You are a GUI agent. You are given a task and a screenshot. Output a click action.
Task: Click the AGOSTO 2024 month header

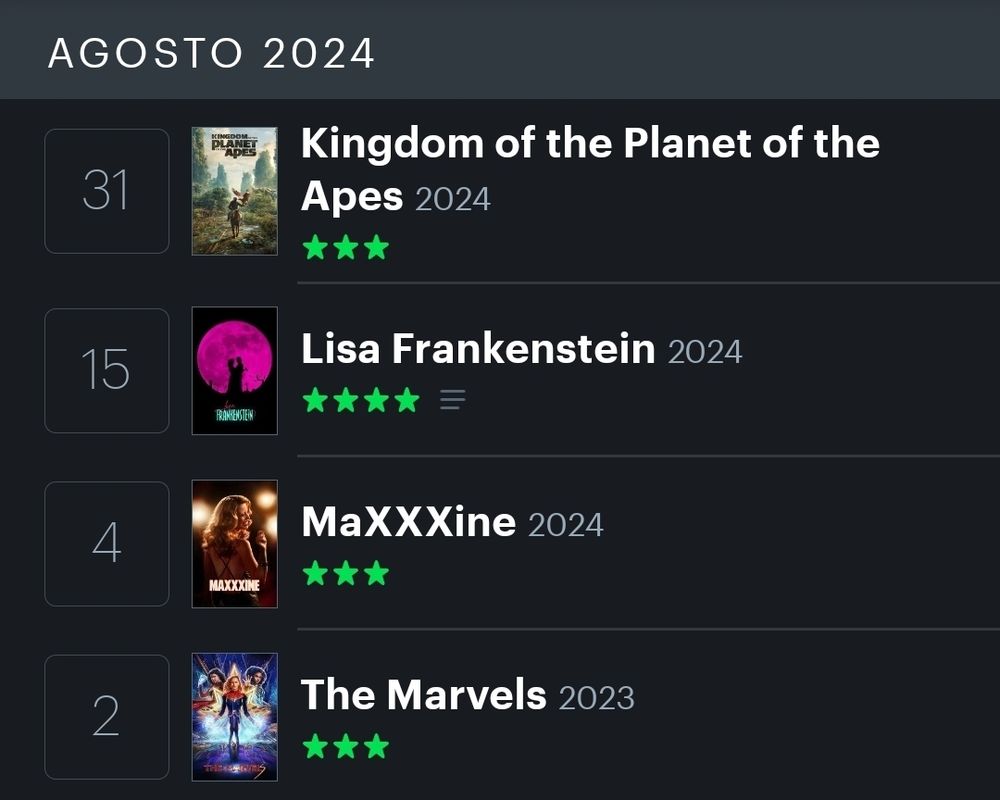click(211, 53)
